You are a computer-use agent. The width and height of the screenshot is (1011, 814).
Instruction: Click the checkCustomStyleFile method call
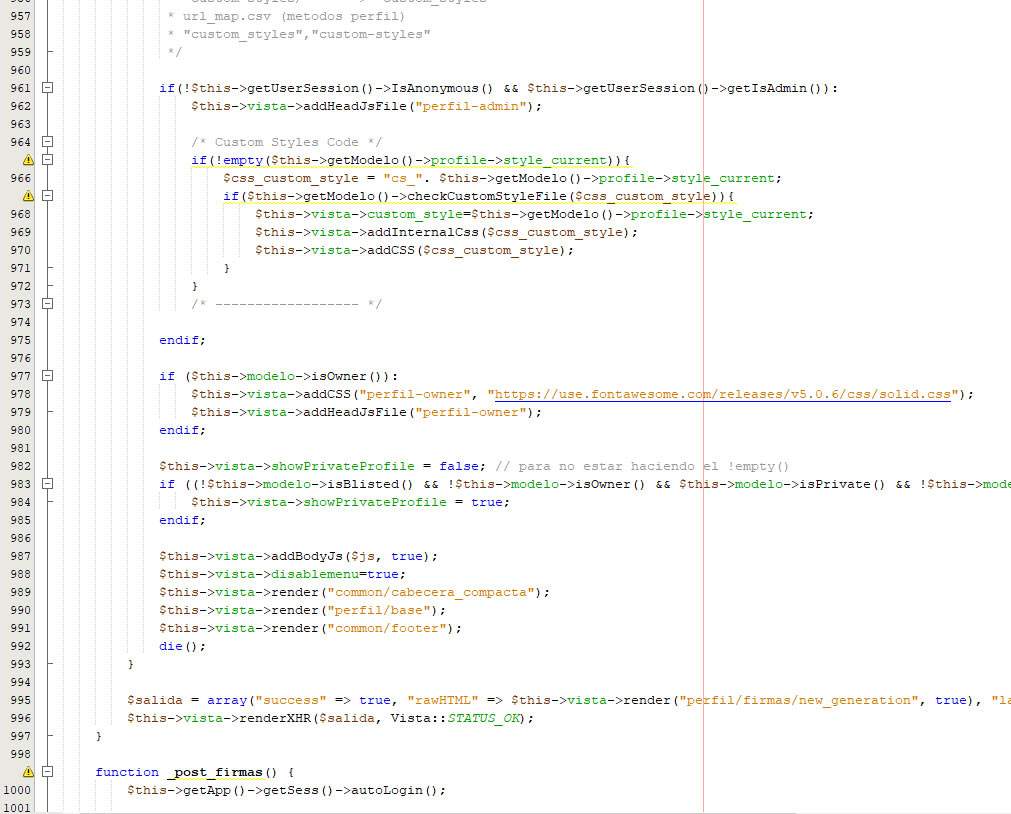[x=487, y=196]
